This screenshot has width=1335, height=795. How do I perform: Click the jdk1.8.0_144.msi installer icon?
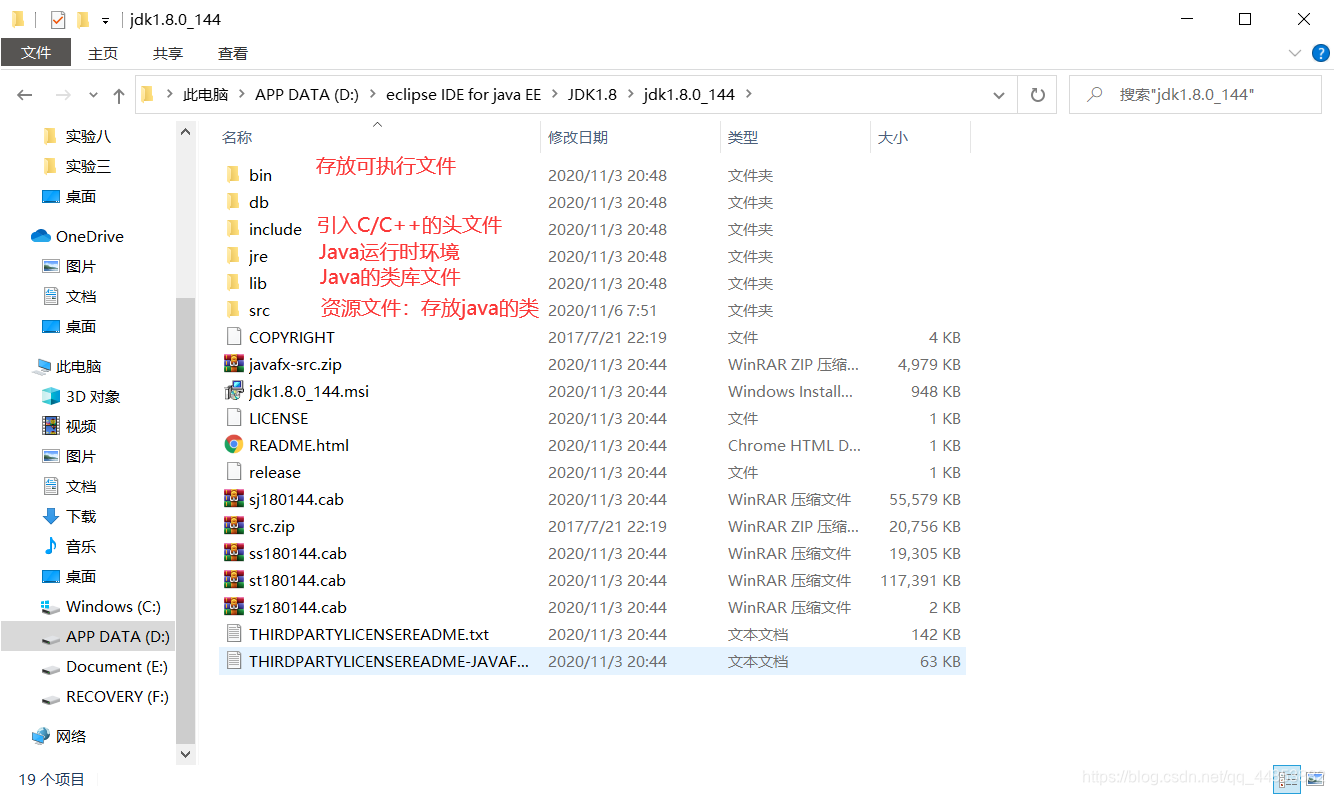(233, 391)
